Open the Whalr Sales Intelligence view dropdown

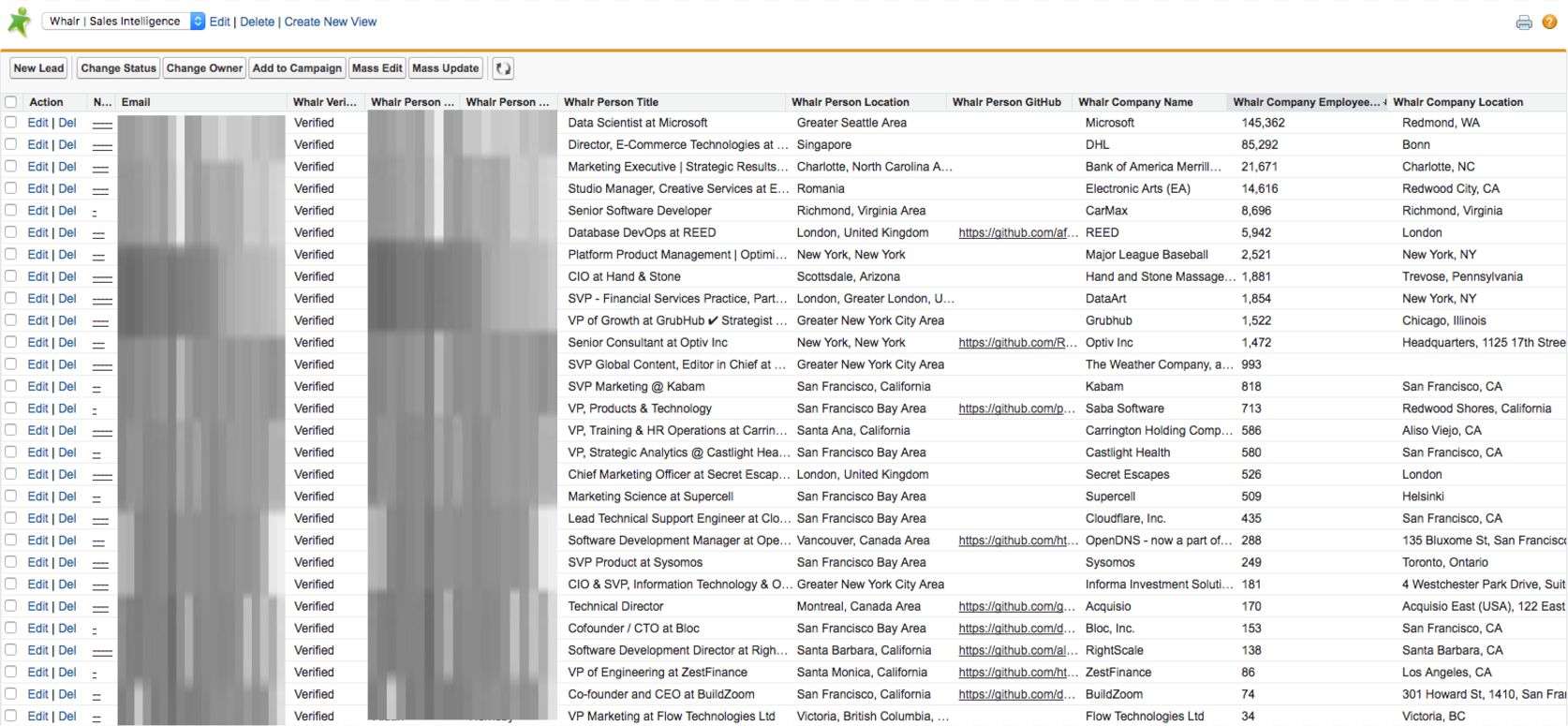(x=124, y=21)
